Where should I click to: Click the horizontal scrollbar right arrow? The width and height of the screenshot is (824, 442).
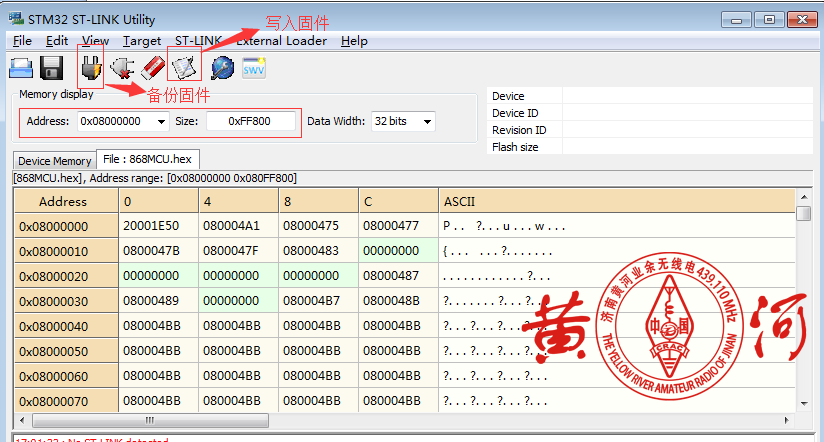click(786, 420)
